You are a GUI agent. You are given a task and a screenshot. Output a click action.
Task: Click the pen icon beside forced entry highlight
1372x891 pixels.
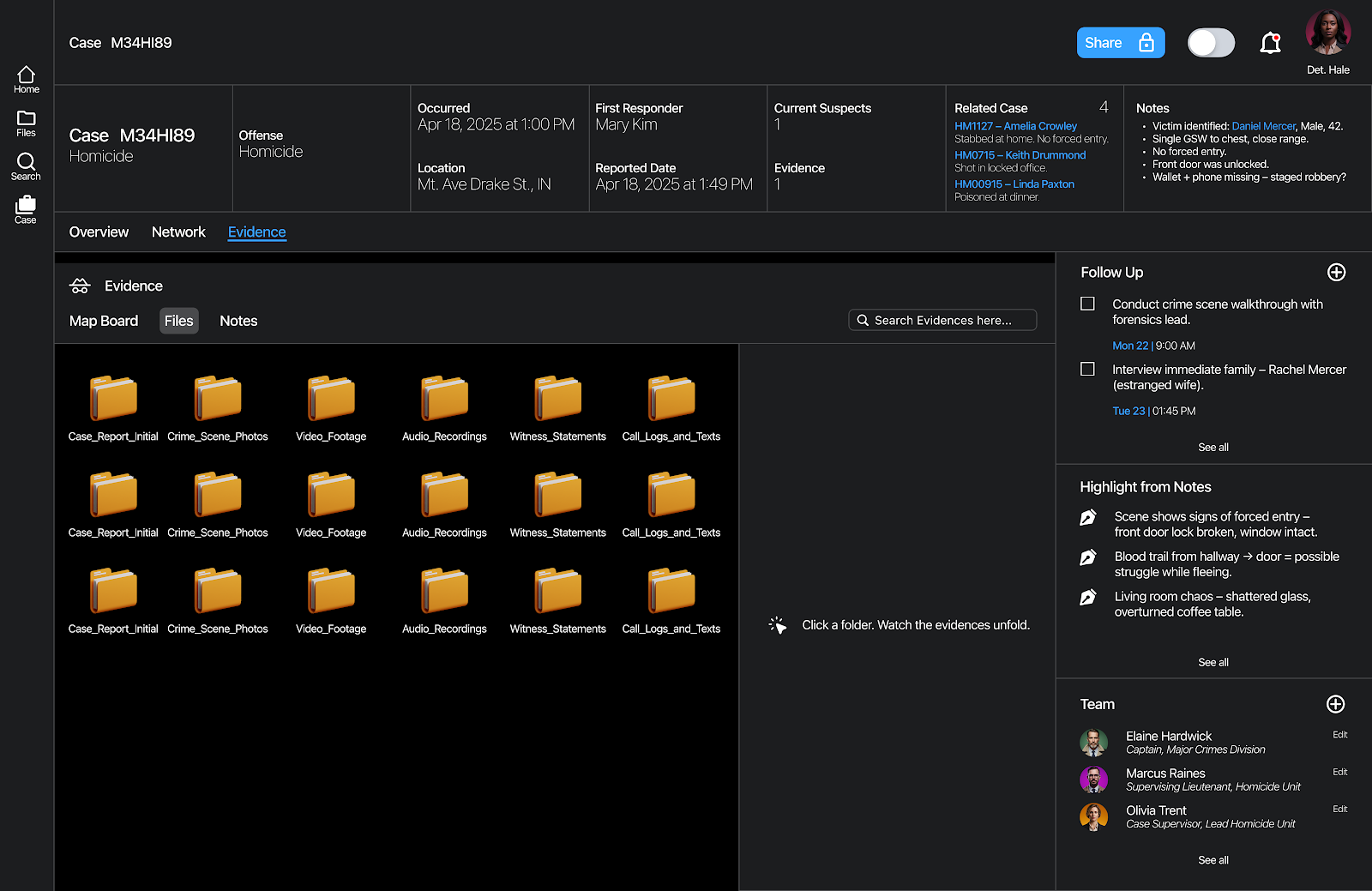[1088, 517]
